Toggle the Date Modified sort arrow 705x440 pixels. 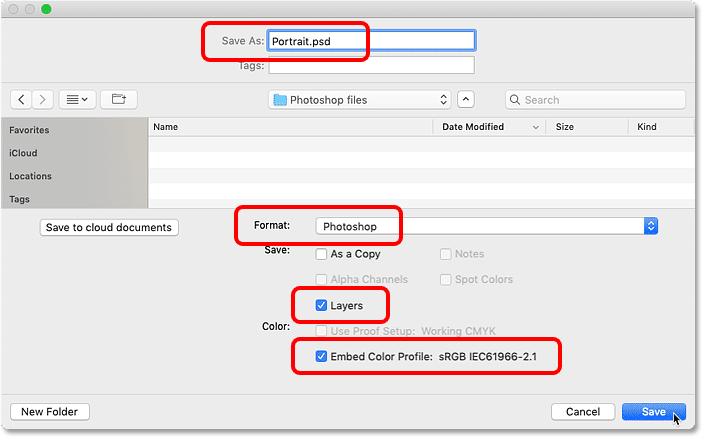535,127
